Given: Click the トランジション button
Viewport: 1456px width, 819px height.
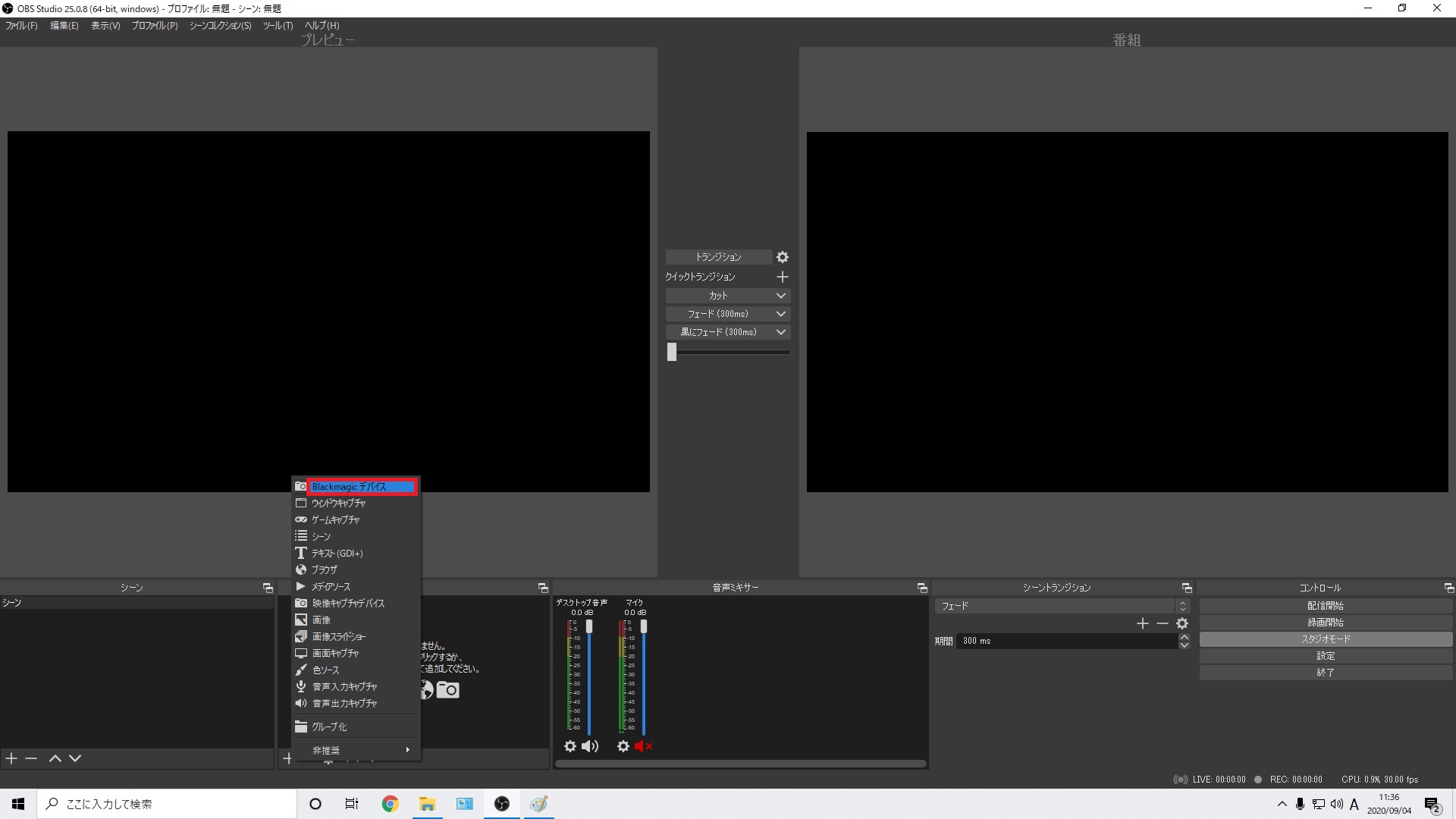Looking at the screenshot, I should click(718, 257).
